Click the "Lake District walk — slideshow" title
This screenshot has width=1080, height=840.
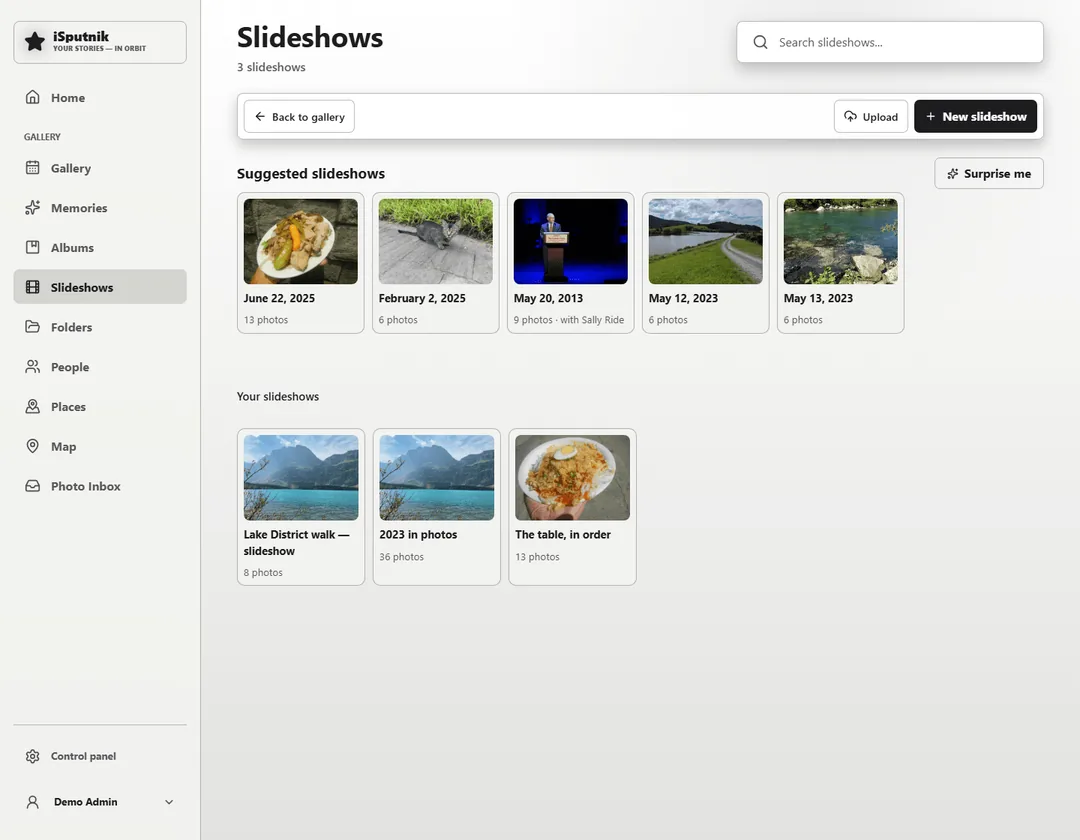click(296, 543)
